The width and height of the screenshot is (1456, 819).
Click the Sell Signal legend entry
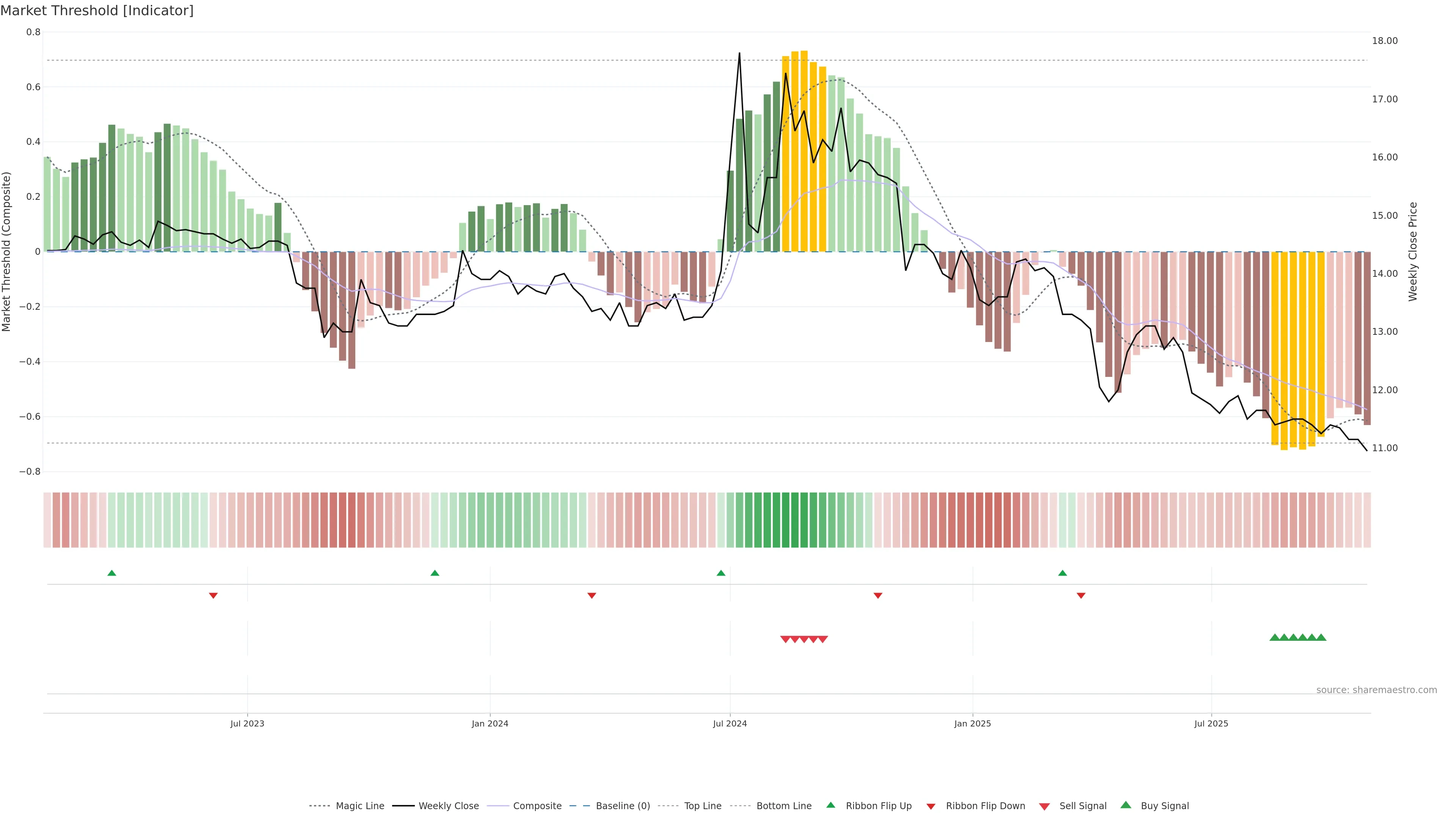click(1083, 806)
